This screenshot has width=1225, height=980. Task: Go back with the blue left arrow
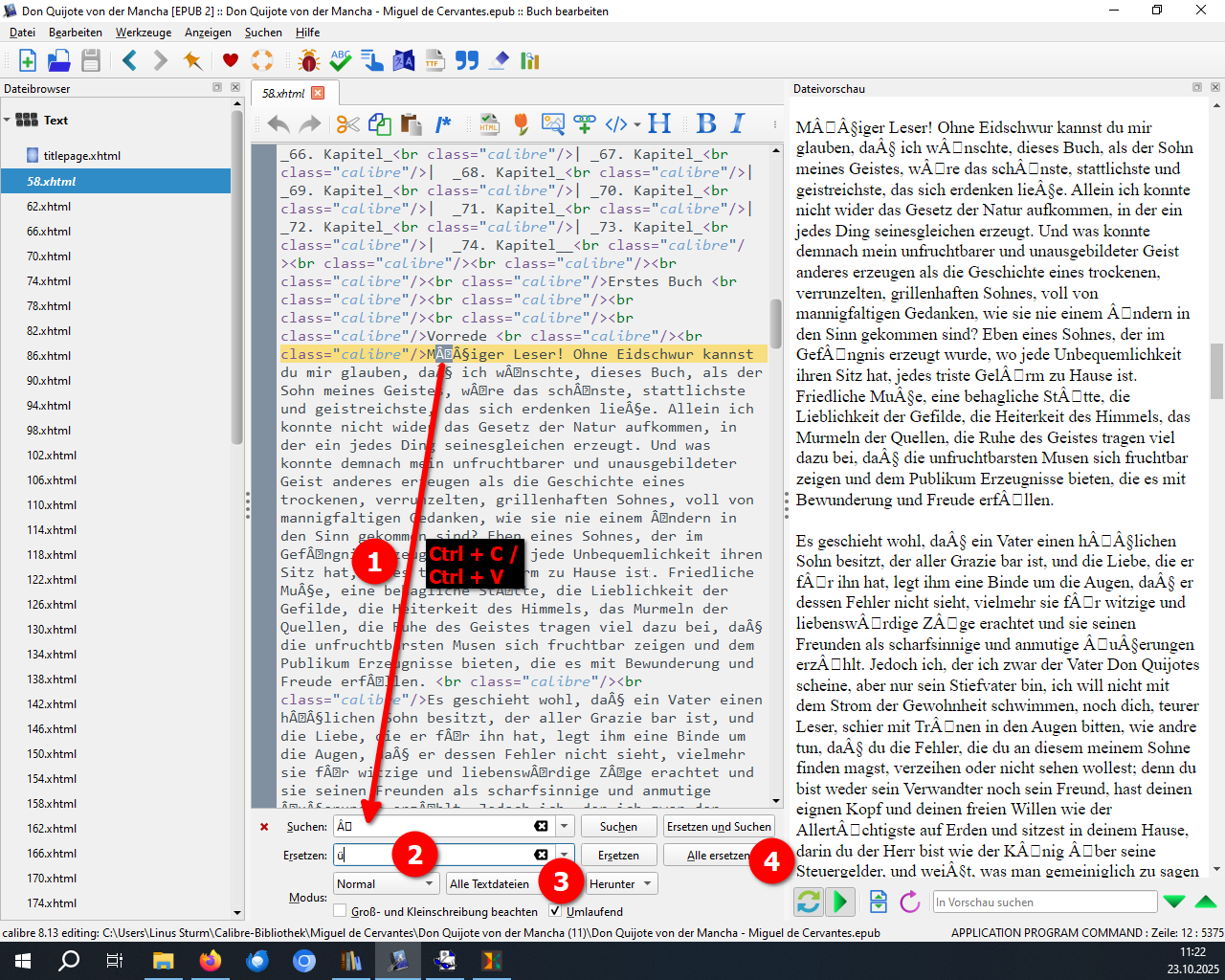click(129, 61)
